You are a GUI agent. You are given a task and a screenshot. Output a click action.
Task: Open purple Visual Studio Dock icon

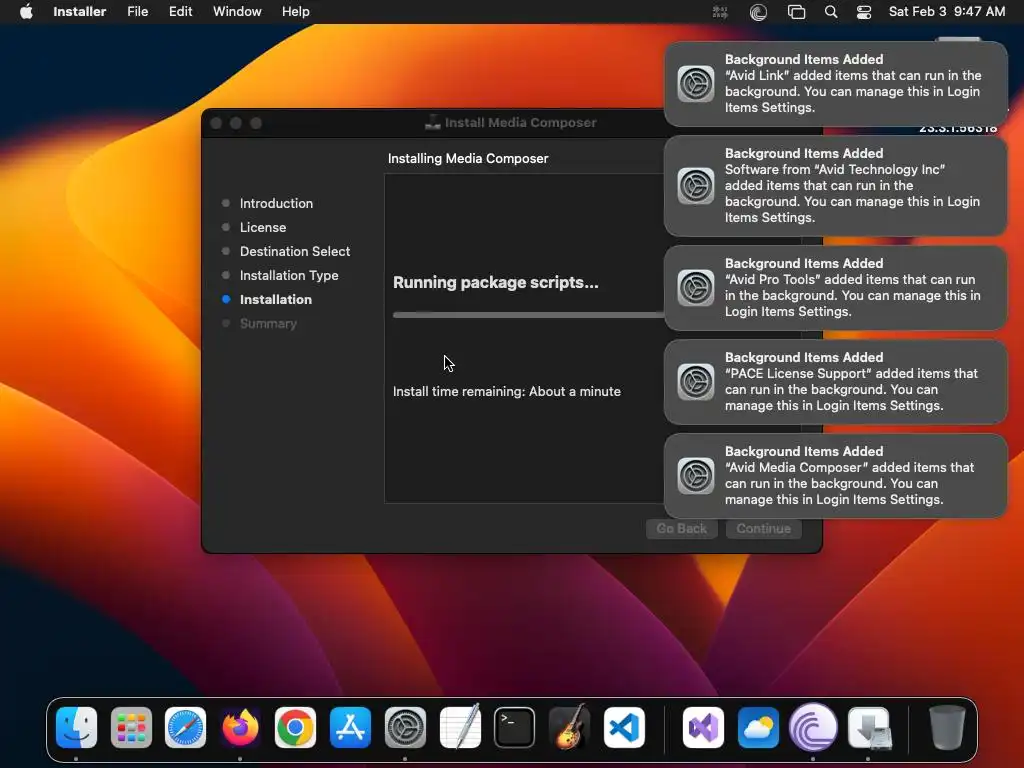703,727
